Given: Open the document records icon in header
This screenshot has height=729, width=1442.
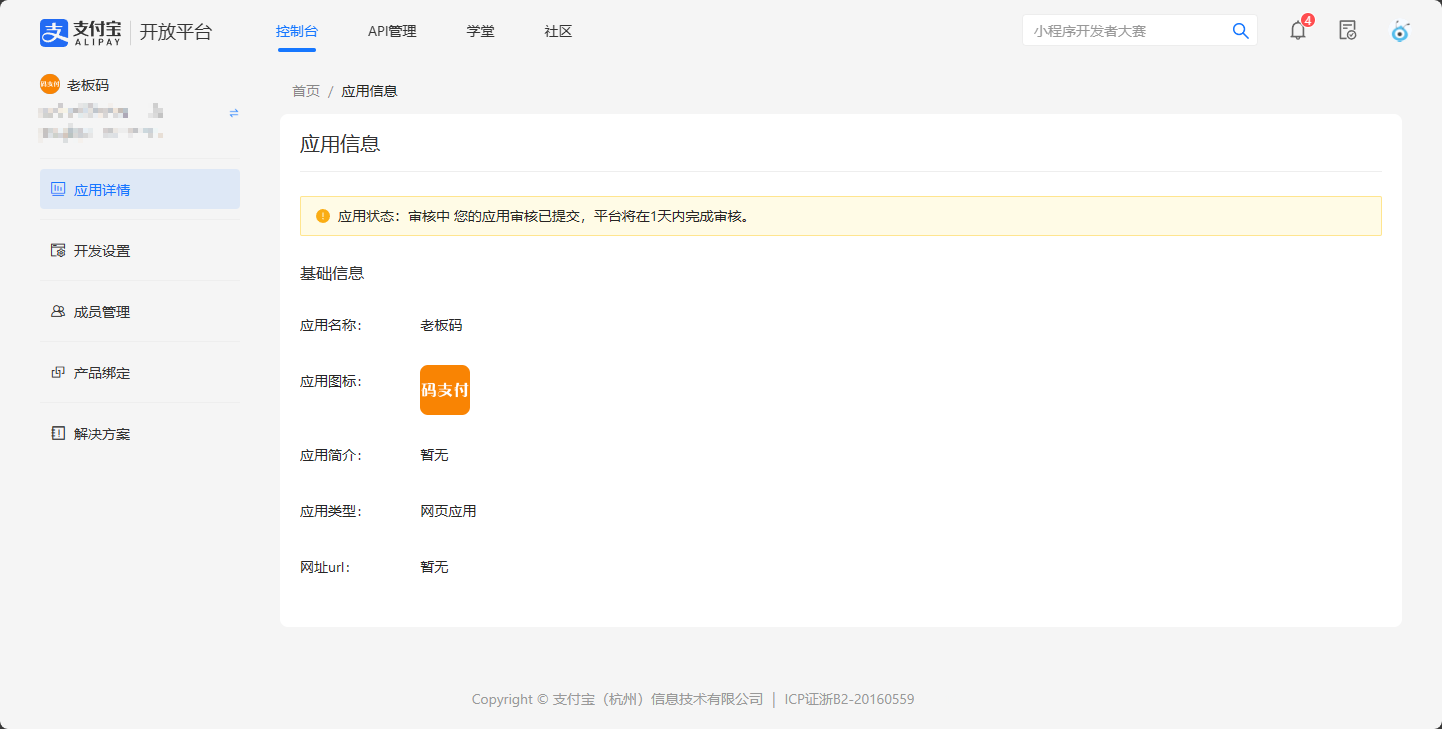Looking at the screenshot, I should [x=1348, y=31].
